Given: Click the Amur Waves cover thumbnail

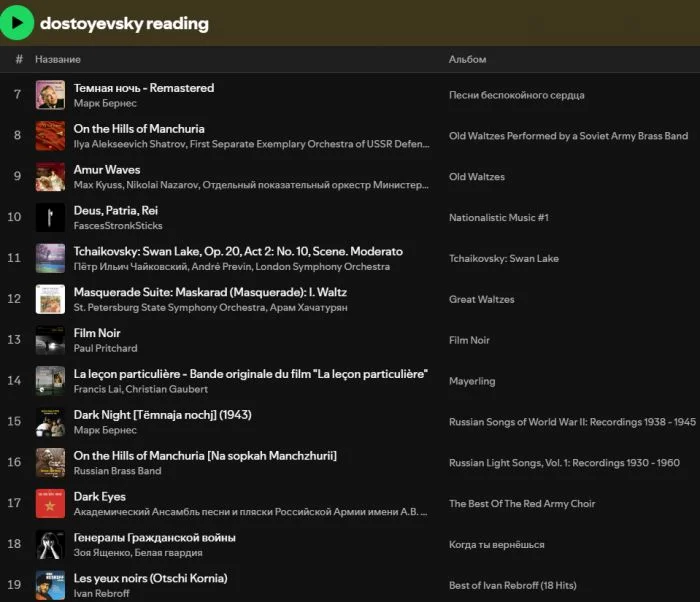Looking at the screenshot, I should click(50, 176).
